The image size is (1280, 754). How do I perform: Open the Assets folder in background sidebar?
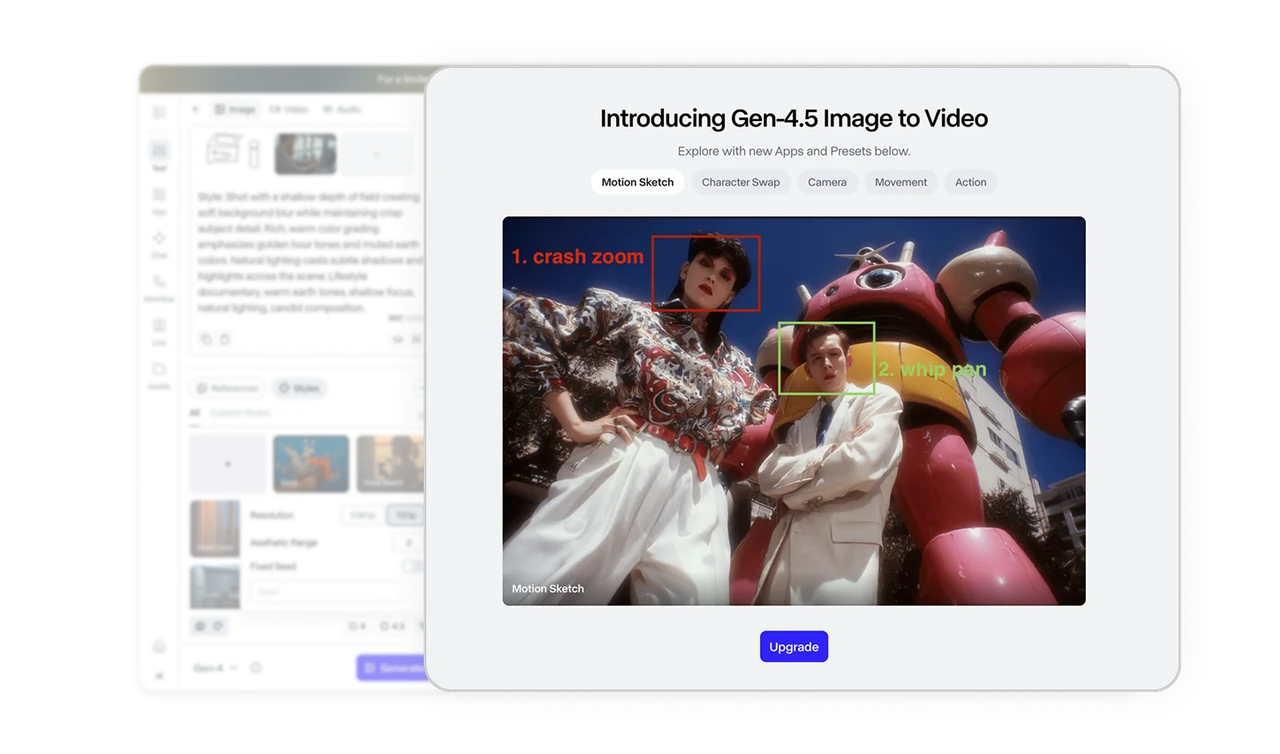pos(159,375)
